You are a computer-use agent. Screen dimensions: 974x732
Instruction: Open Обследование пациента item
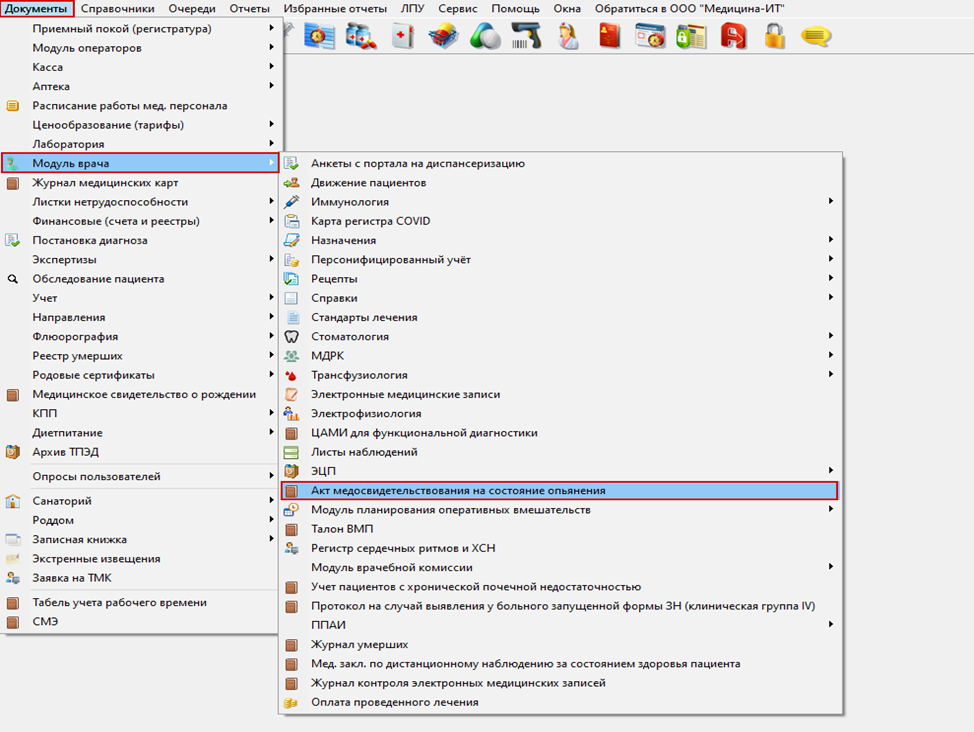[x=140, y=279]
